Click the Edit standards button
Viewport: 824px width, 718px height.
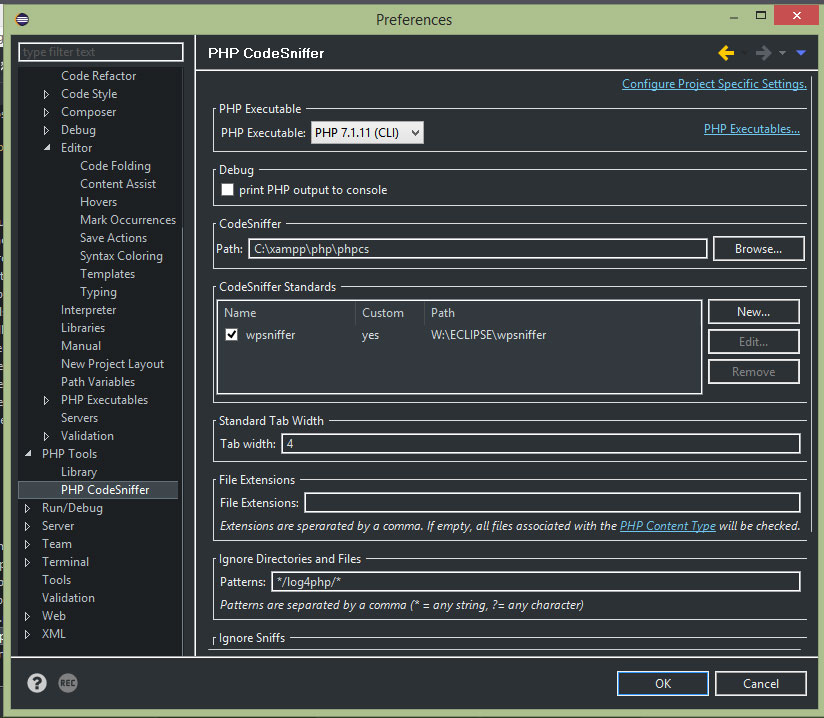754,342
